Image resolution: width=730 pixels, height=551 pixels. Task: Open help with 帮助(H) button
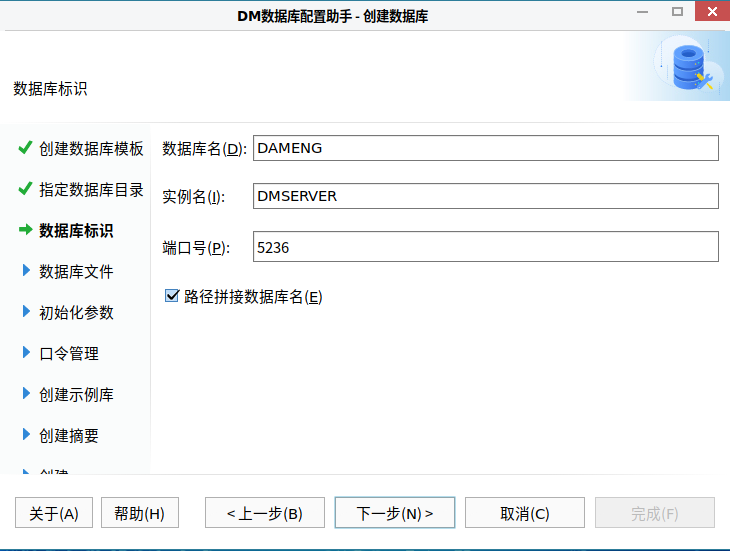[140, 513]
